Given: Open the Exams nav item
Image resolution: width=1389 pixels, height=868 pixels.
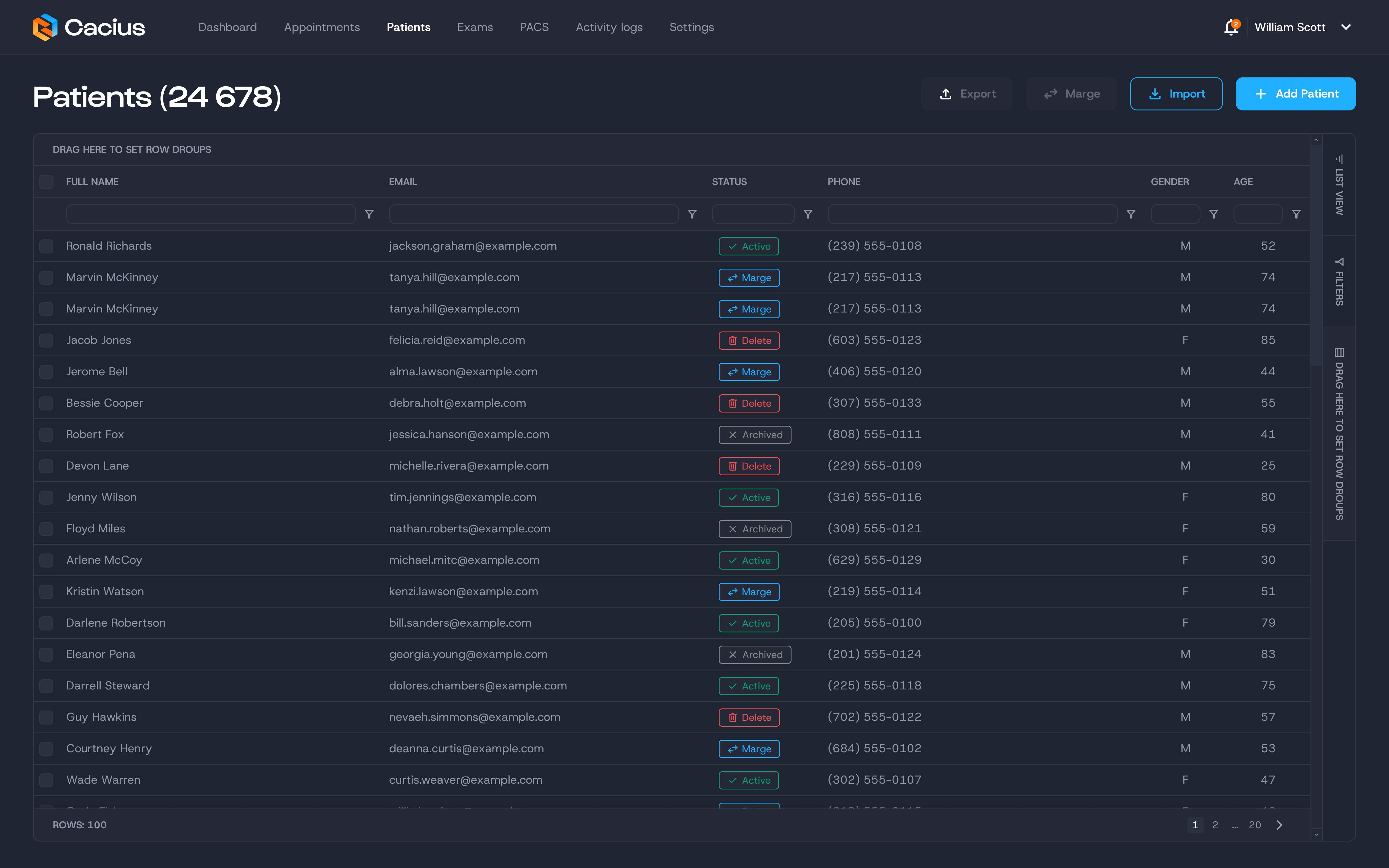Looking at the screenshot, I should [475, 27].
